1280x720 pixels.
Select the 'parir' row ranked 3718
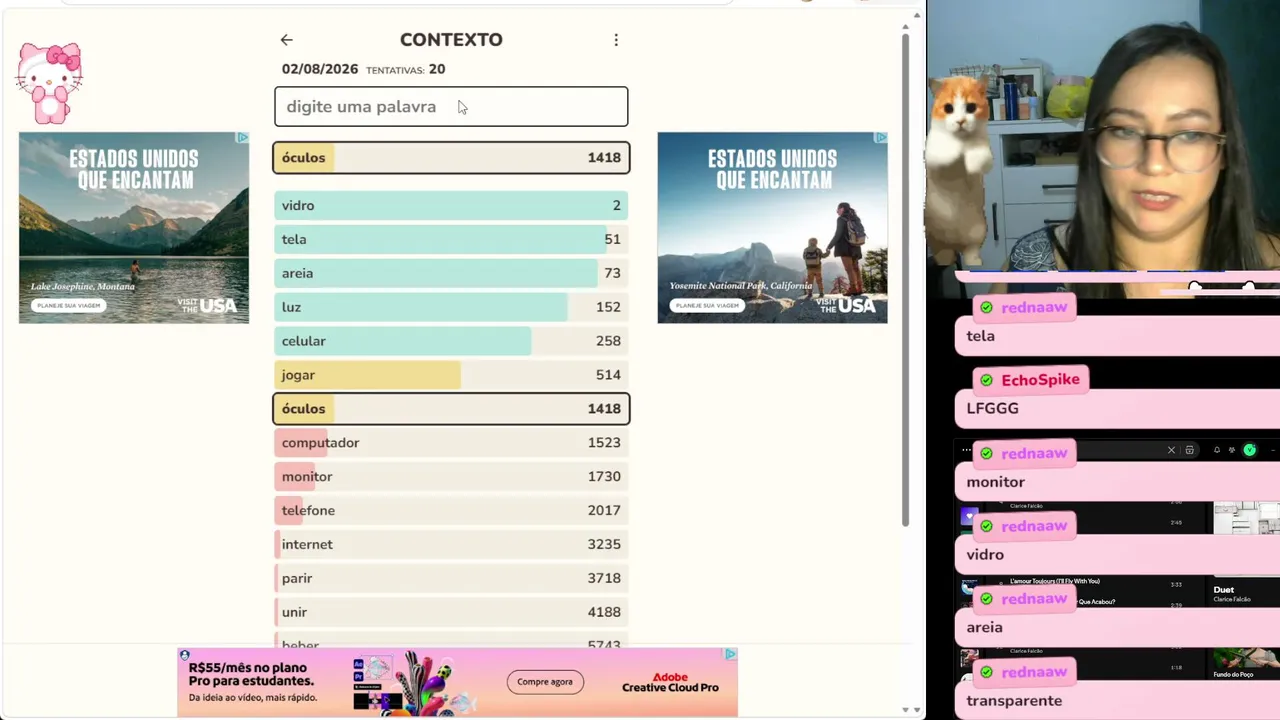coord(451,579)
